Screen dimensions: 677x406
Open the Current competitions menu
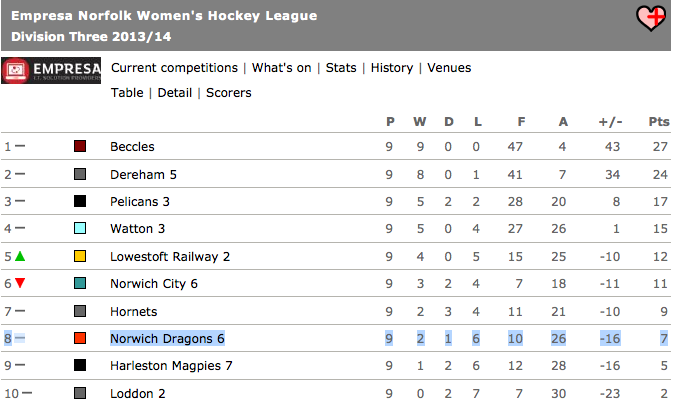coord(174,68)
